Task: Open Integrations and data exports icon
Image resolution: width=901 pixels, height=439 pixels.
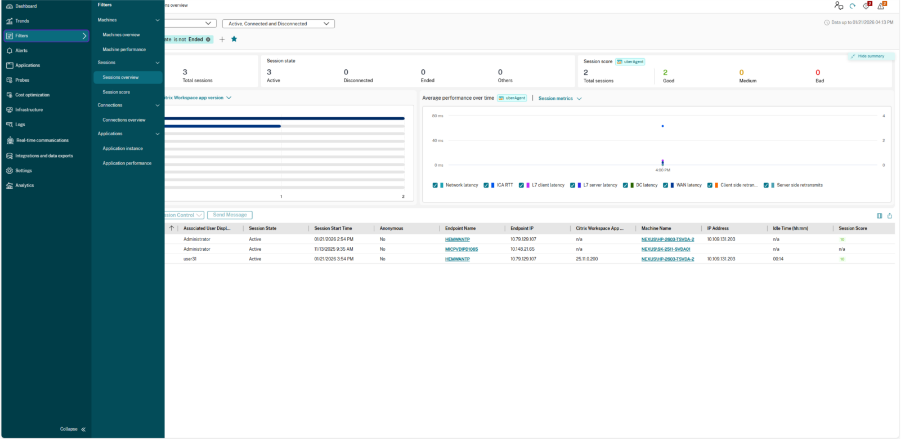Action: pyautogui.click(x=9, y=156)
